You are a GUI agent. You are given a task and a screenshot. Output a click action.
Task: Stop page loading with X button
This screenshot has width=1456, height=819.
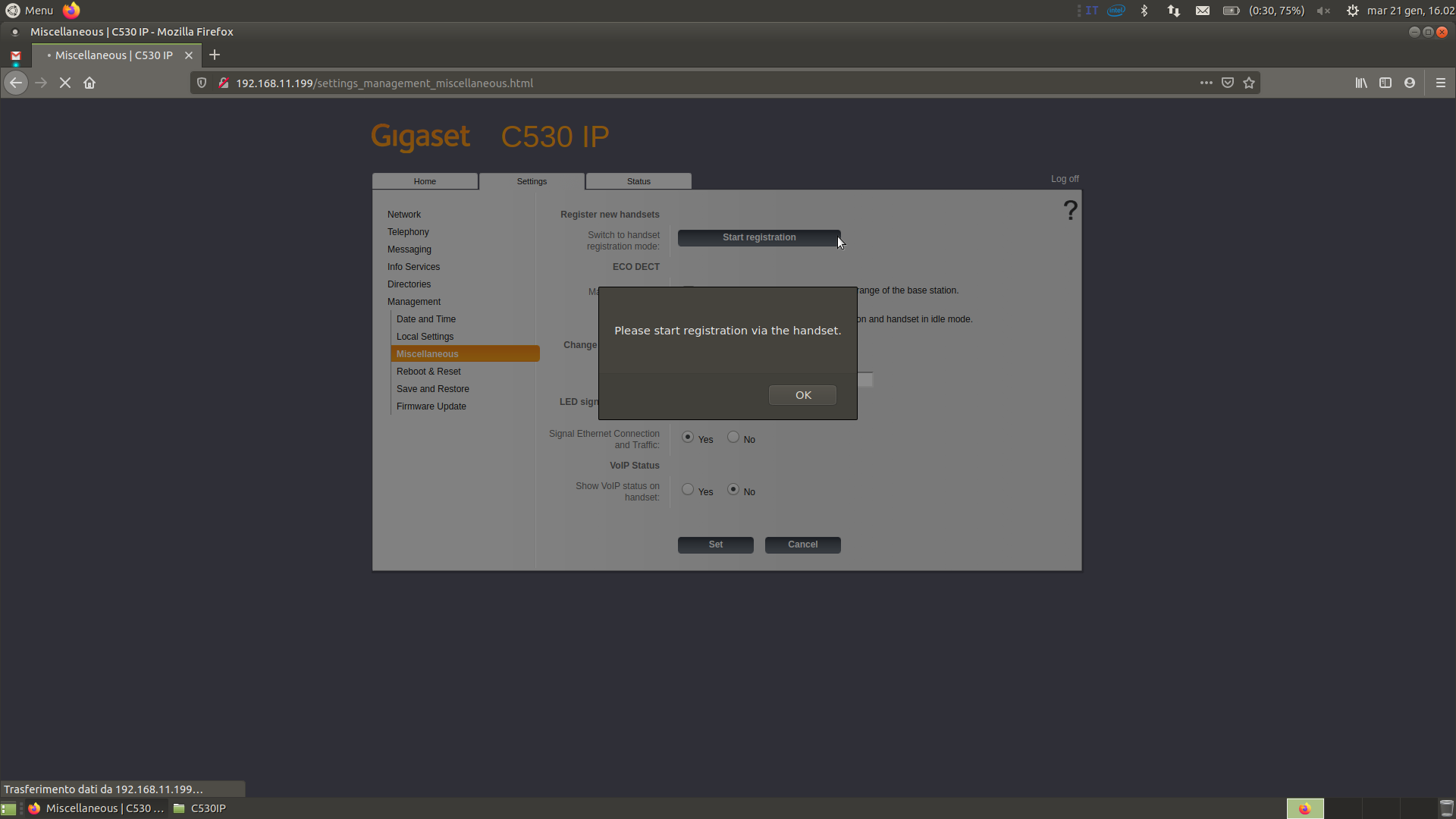(x=65, y=83)
